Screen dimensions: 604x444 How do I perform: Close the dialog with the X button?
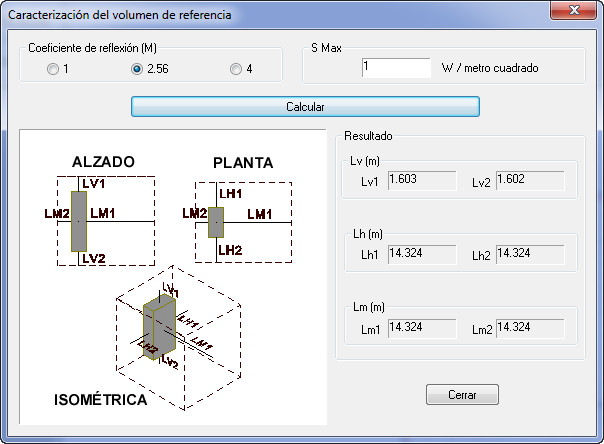pos(574,10)
